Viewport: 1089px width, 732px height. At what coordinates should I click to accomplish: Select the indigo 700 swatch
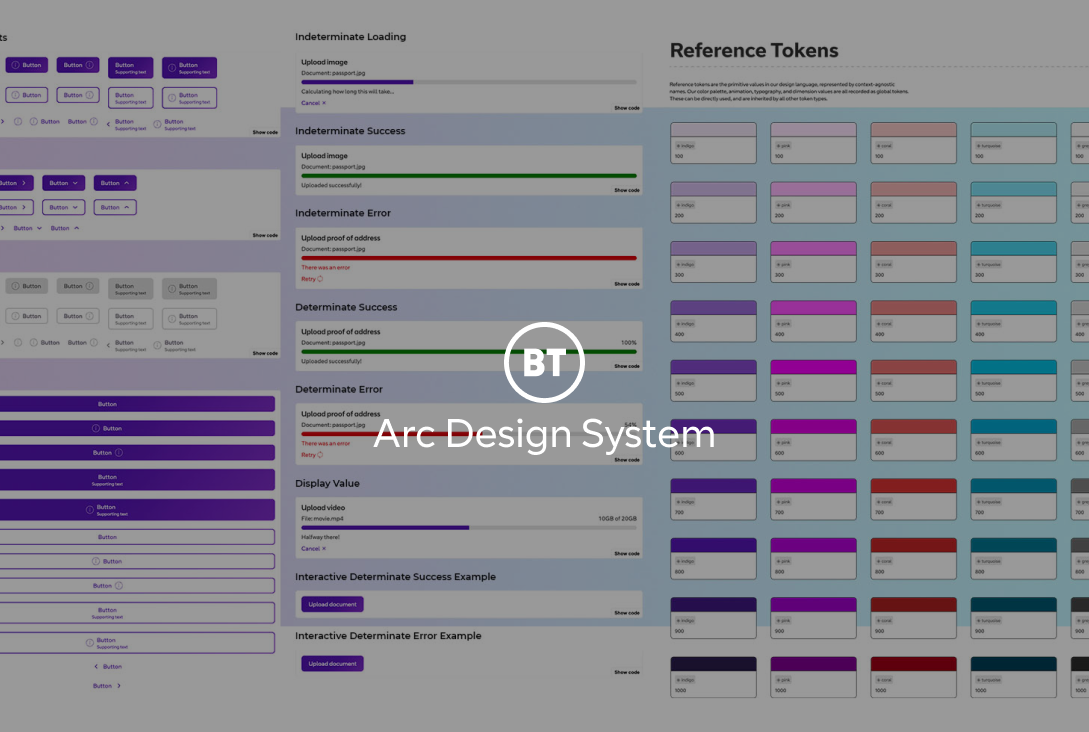coord(713,499)
